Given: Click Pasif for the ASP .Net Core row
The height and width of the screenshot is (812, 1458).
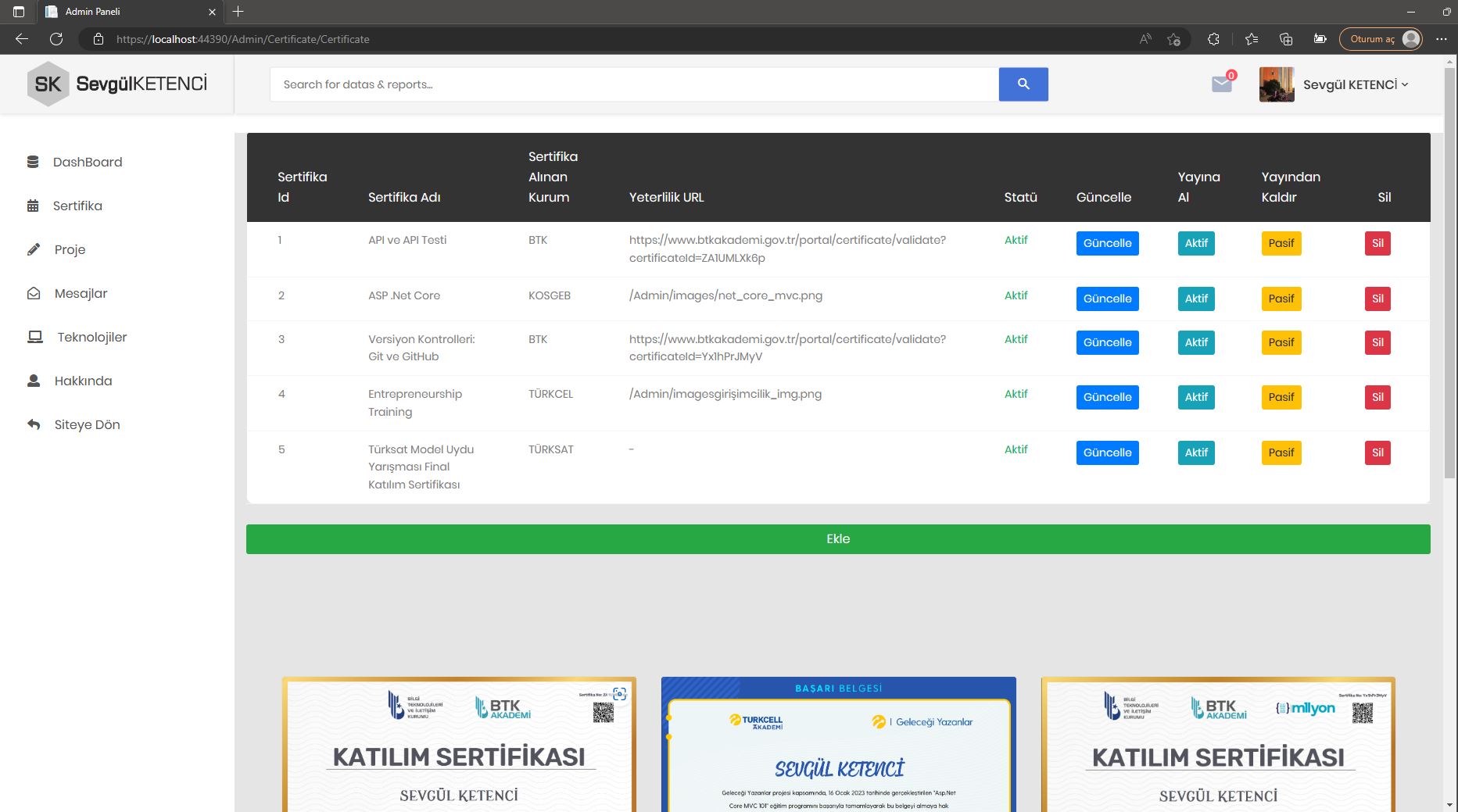Looking at the screenshot, I should click(x=1281, y=299).
